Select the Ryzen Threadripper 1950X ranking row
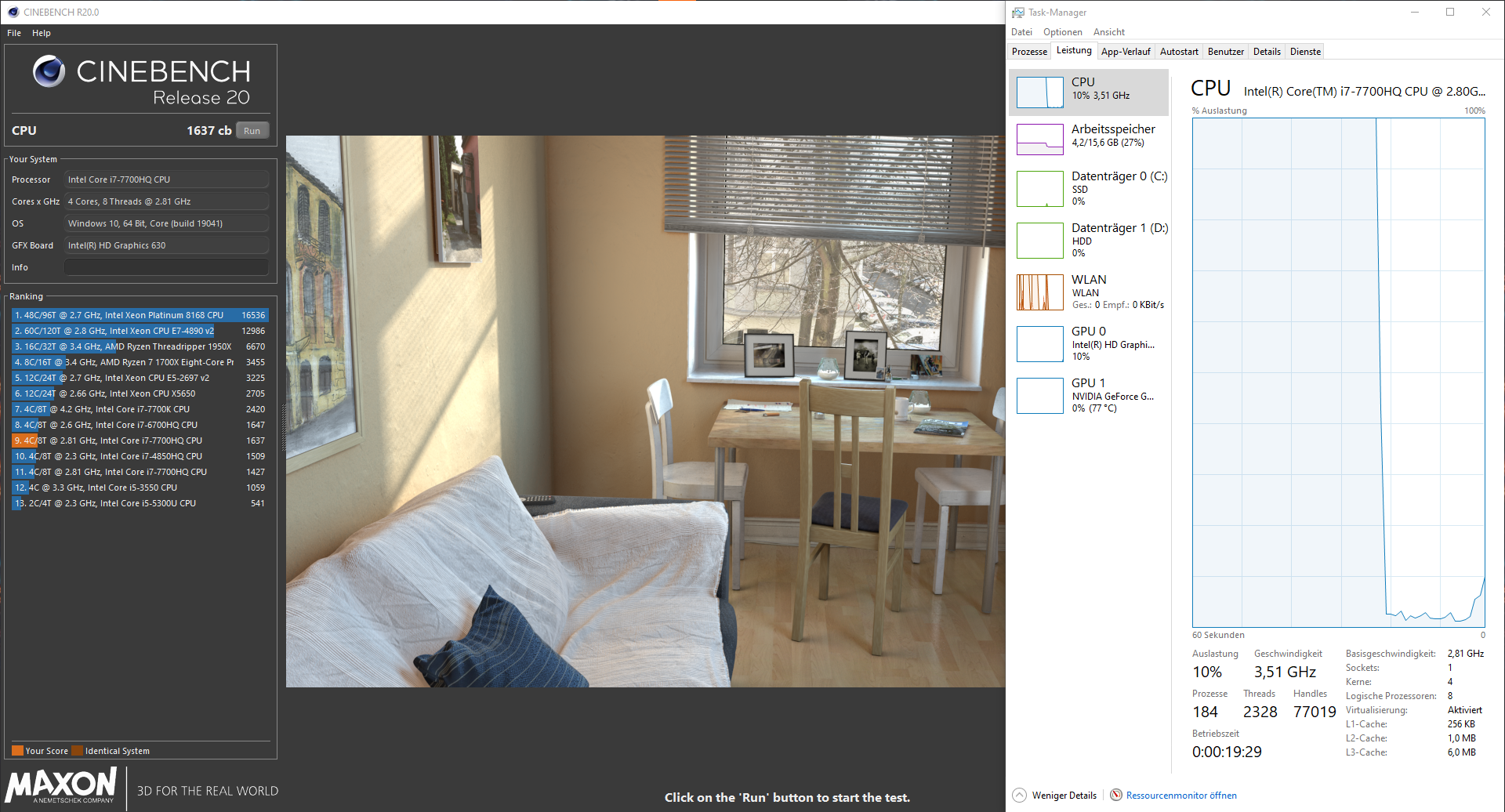The width and height of the screenshot is (1505, 812). (140, 346)
